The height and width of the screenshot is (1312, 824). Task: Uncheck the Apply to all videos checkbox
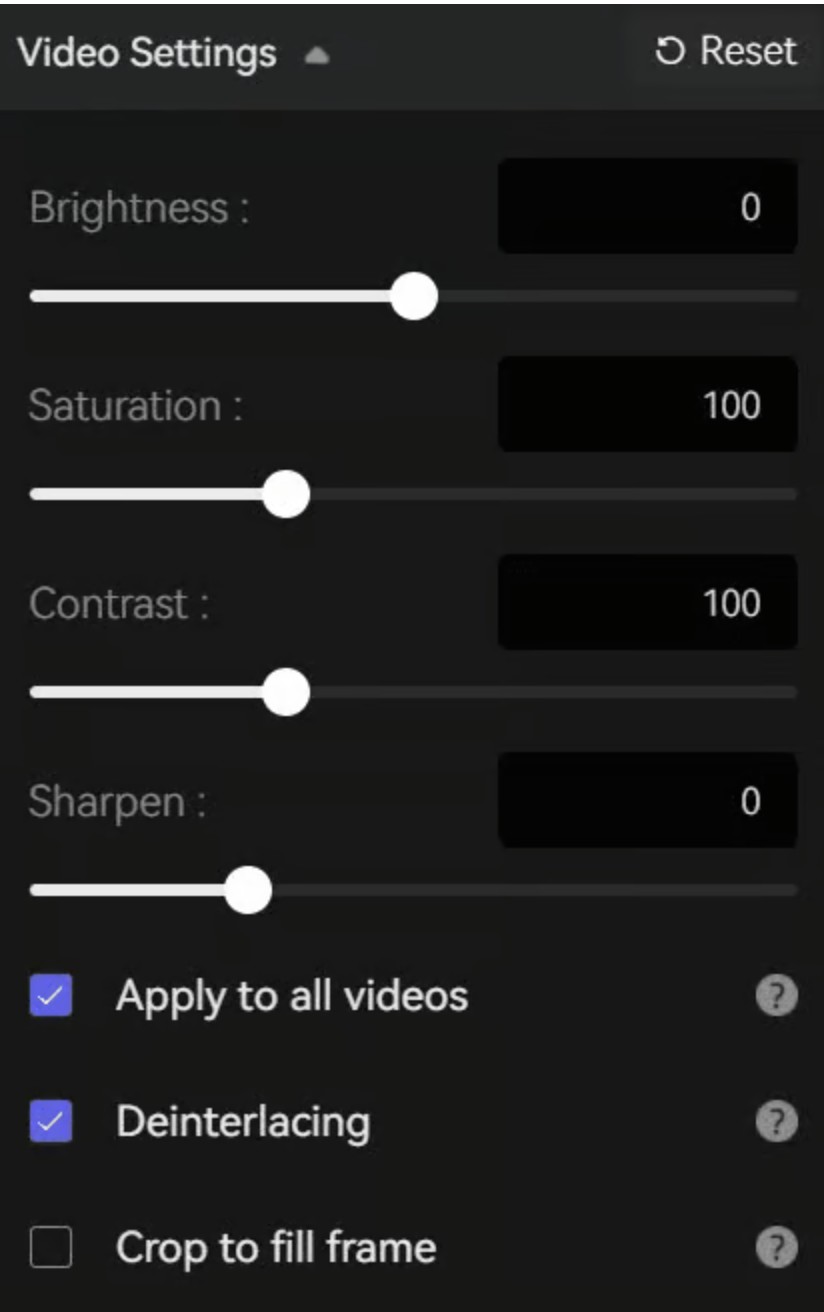pos(51,996)
